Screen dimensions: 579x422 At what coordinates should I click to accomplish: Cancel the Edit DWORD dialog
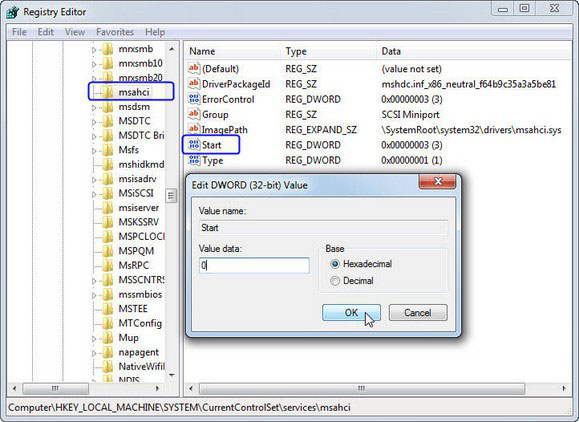tap(418, 313)
